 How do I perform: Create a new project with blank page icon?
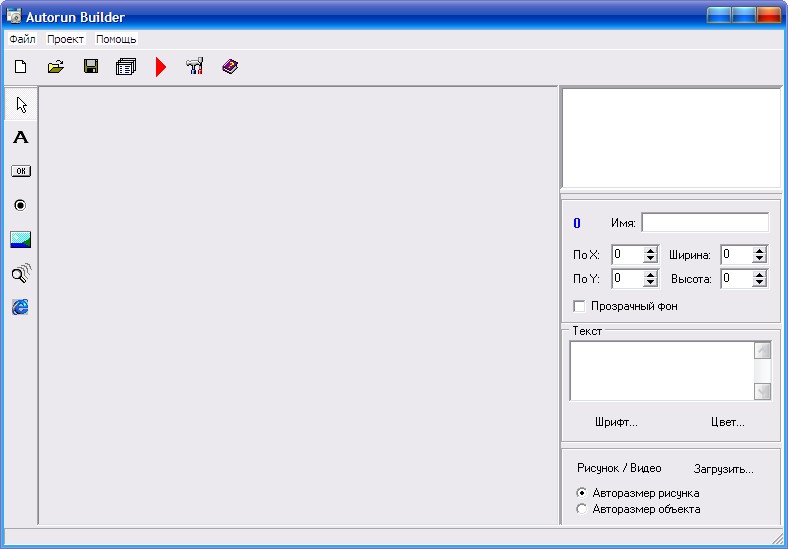coord(21,66)
